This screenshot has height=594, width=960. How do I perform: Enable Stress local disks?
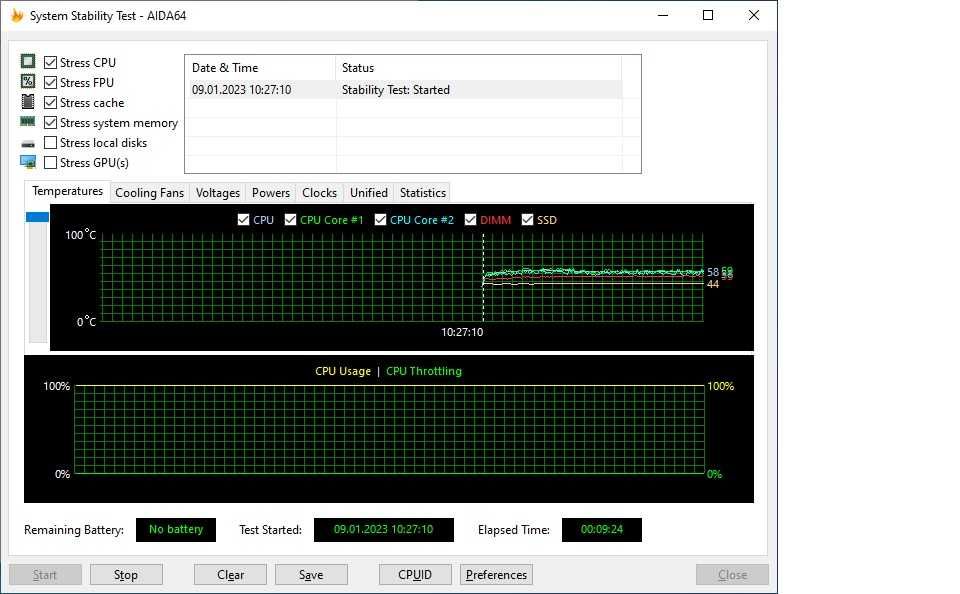pos(50,143)
